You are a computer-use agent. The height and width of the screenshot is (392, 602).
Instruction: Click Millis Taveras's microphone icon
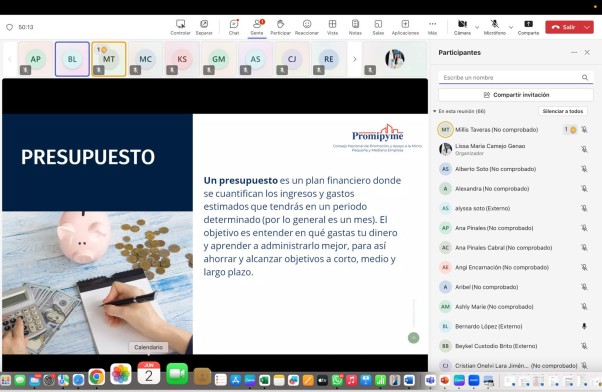pyautogui.click(x=584, y=130)
